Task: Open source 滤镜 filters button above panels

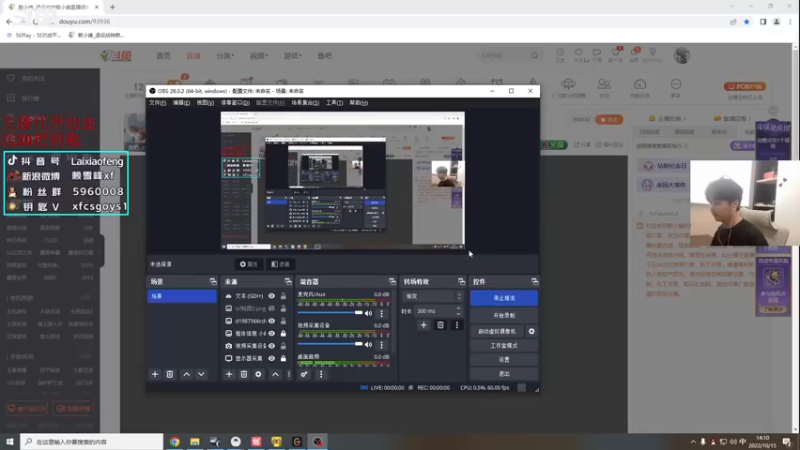Action: [280, 264]
